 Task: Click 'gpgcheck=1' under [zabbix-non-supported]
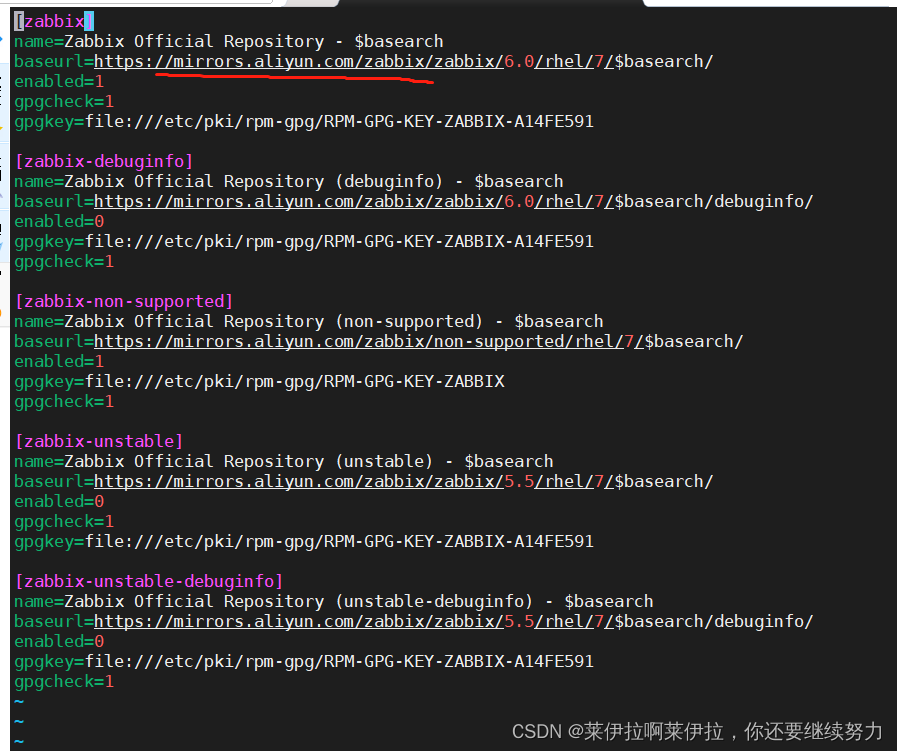[64, 402]
